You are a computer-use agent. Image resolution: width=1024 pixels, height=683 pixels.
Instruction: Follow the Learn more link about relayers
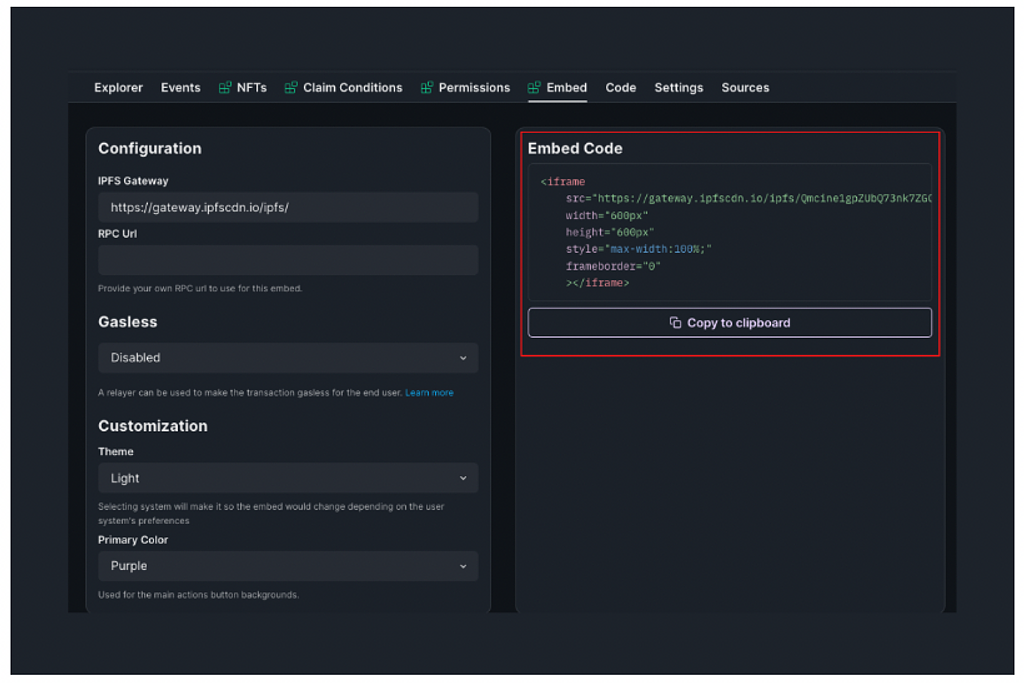(x=429, y=393)
